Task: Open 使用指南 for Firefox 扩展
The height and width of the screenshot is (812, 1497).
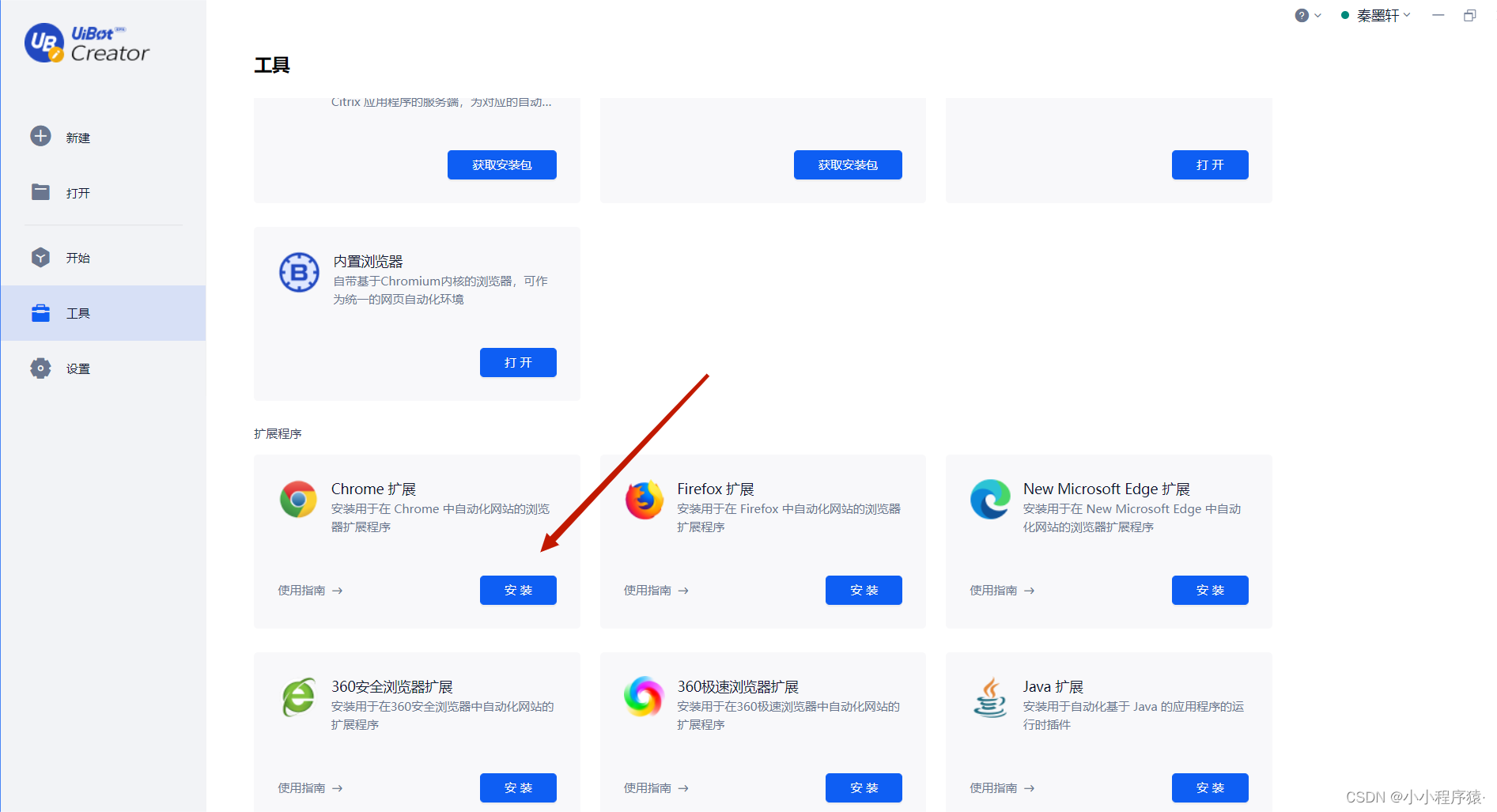Action: coord(656,591)
